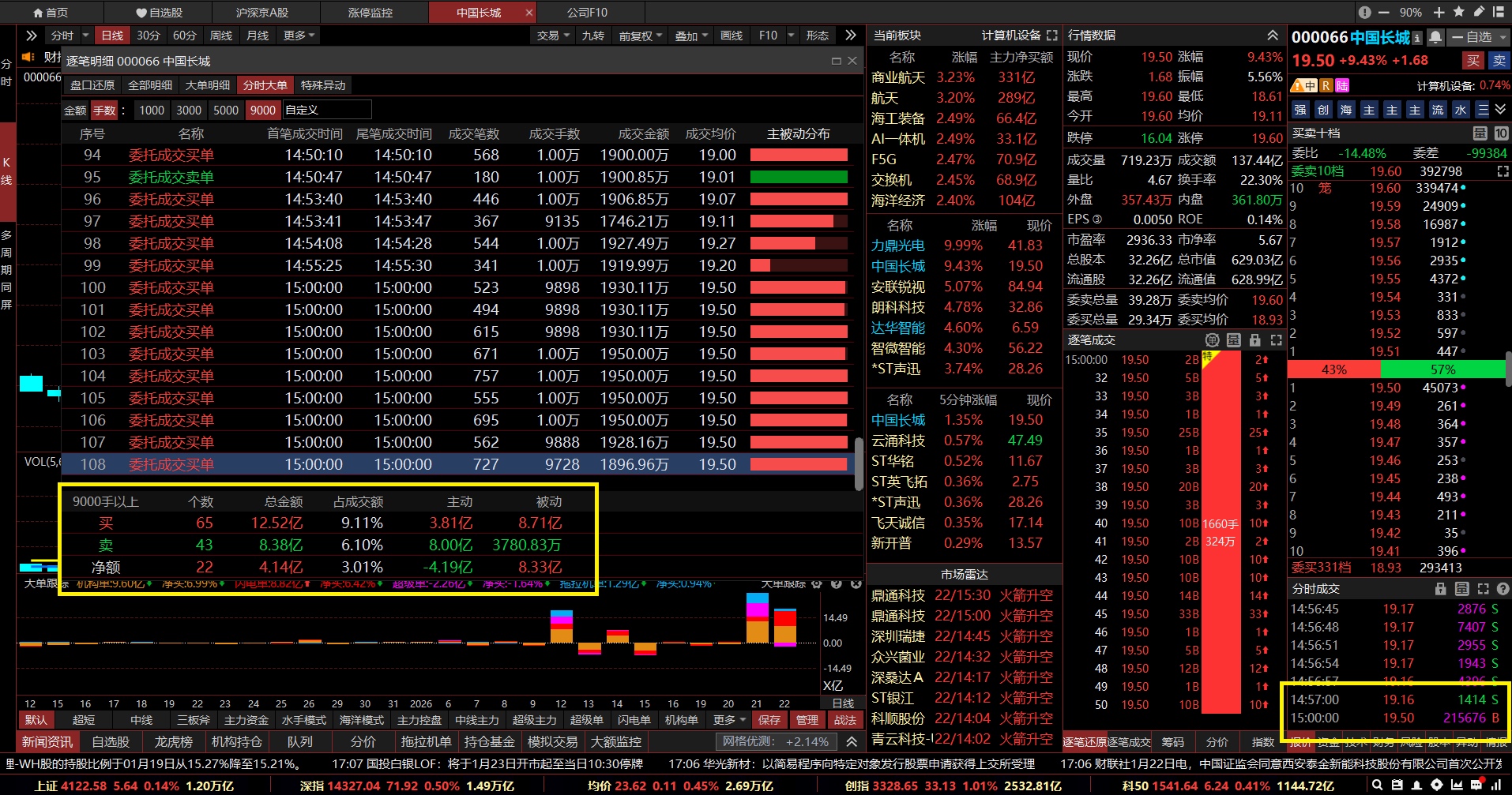
Task: Click the red 买 buy button
Action: [x=1473, y=61]
